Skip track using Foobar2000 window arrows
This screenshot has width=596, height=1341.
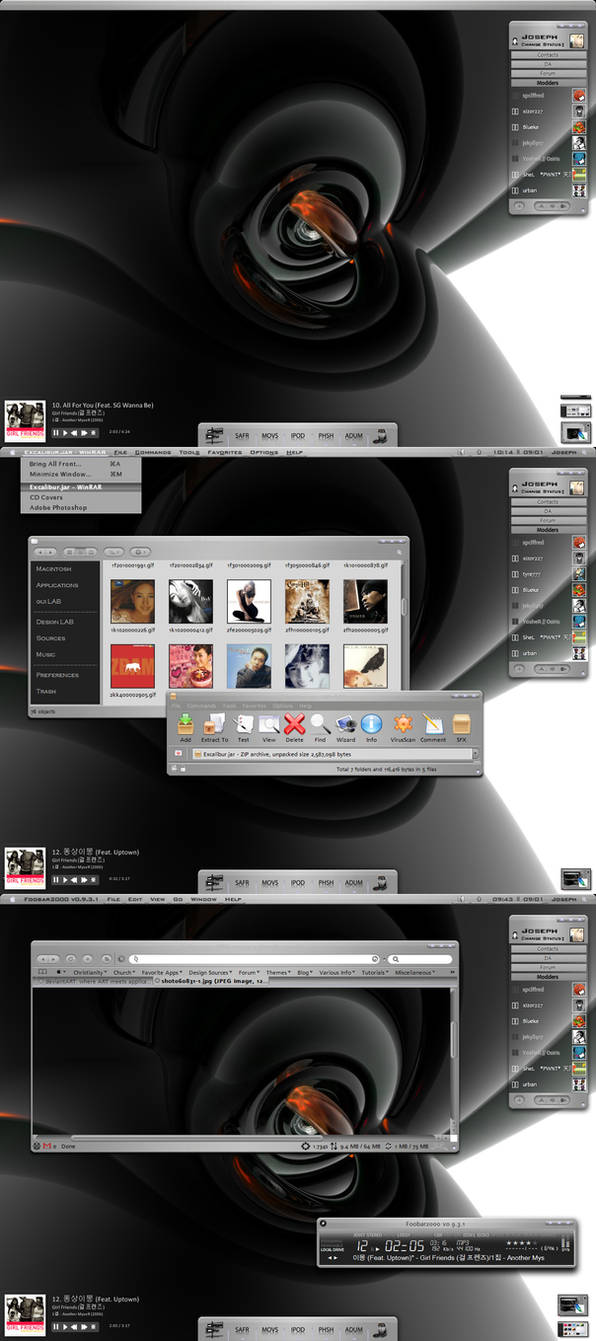click(x=332, y=1258)
